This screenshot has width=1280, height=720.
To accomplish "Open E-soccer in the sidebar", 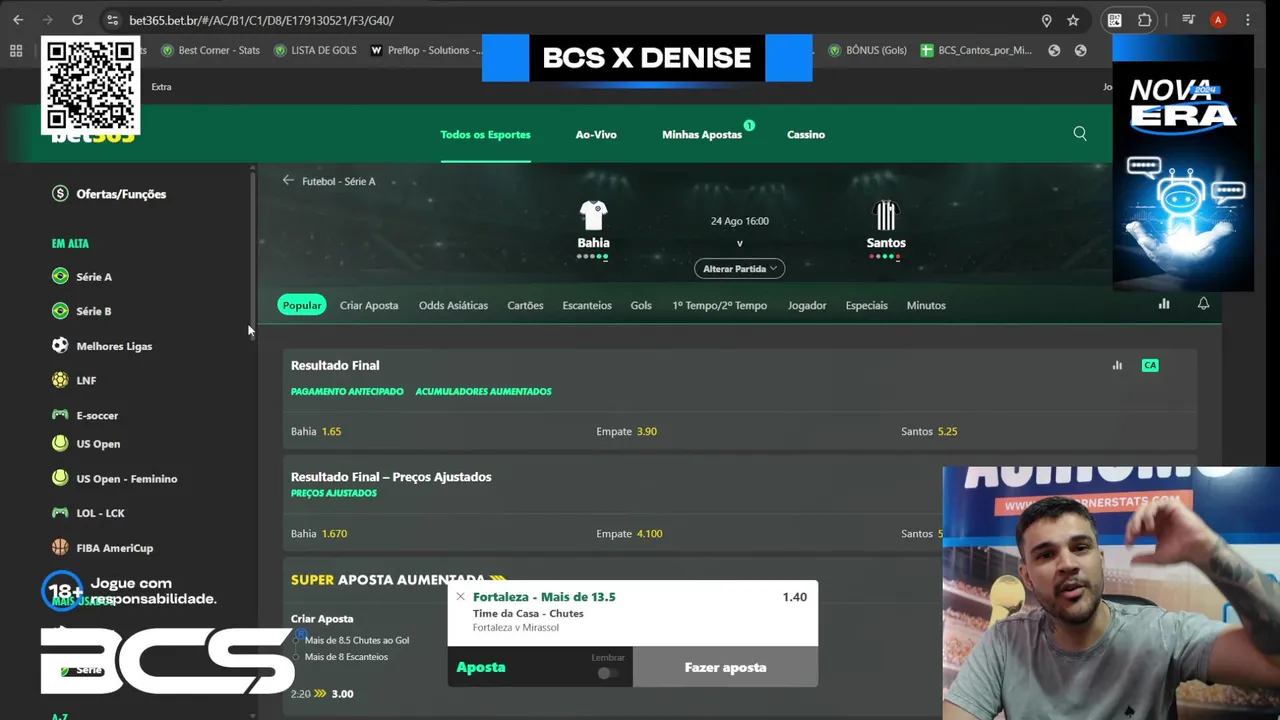I will point(85,415).
